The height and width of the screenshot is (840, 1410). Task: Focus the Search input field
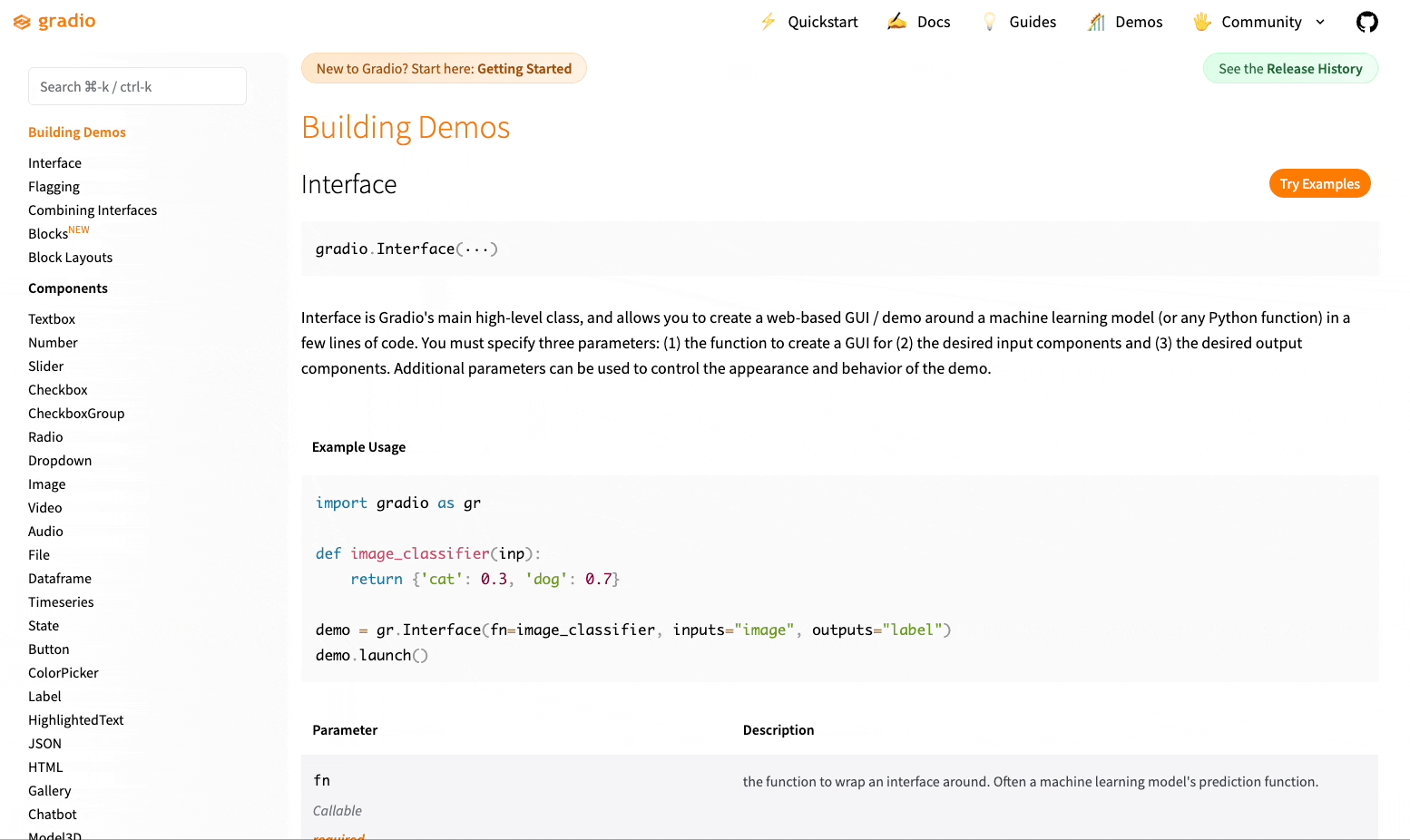tap(137, 86)
